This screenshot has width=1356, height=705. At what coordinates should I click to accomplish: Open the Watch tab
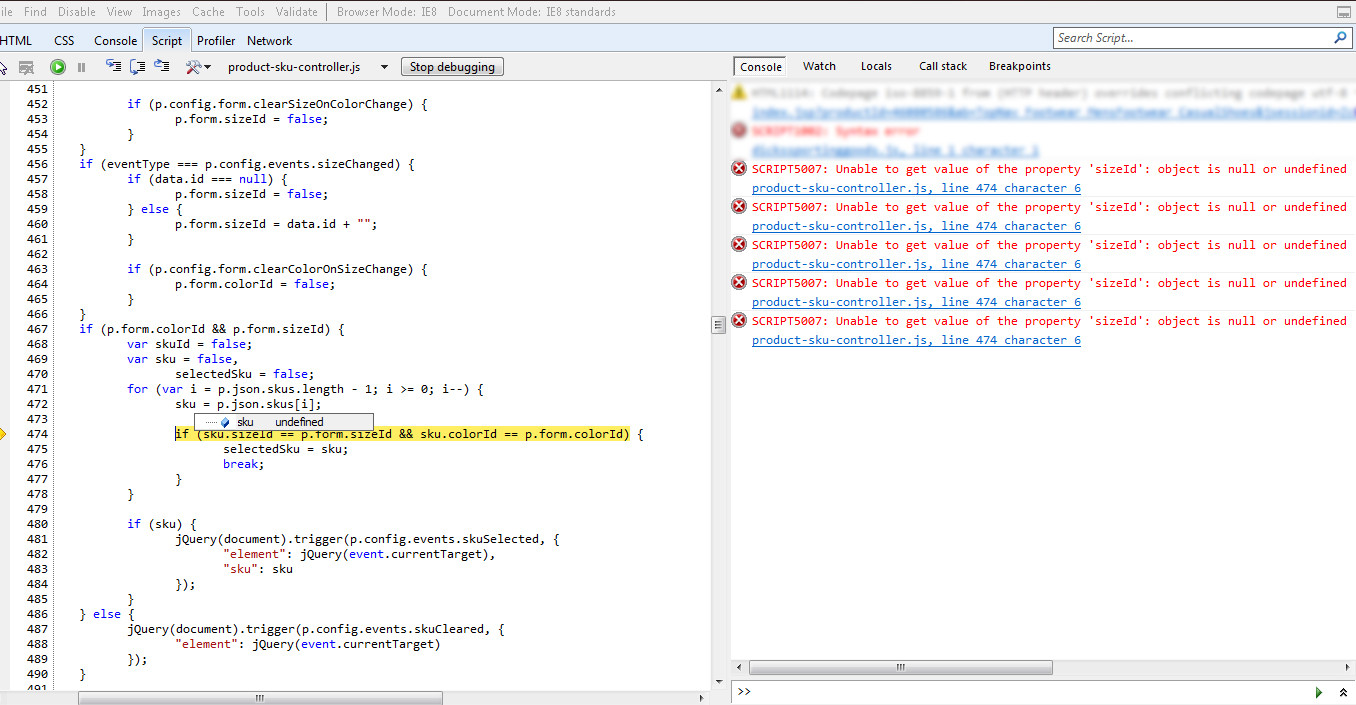pyautogui.click(x=819, y=66)
